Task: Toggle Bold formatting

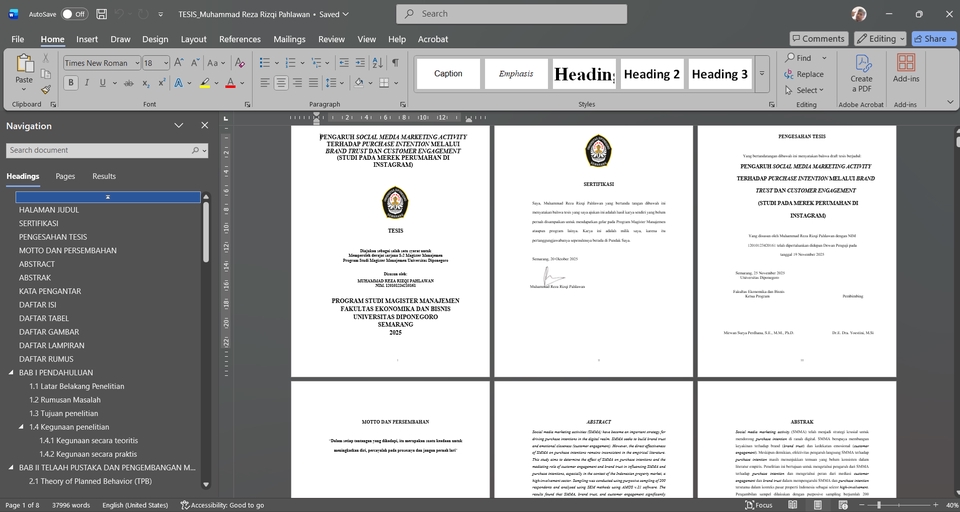Action: pyautogui.click(x=70, y=83)
